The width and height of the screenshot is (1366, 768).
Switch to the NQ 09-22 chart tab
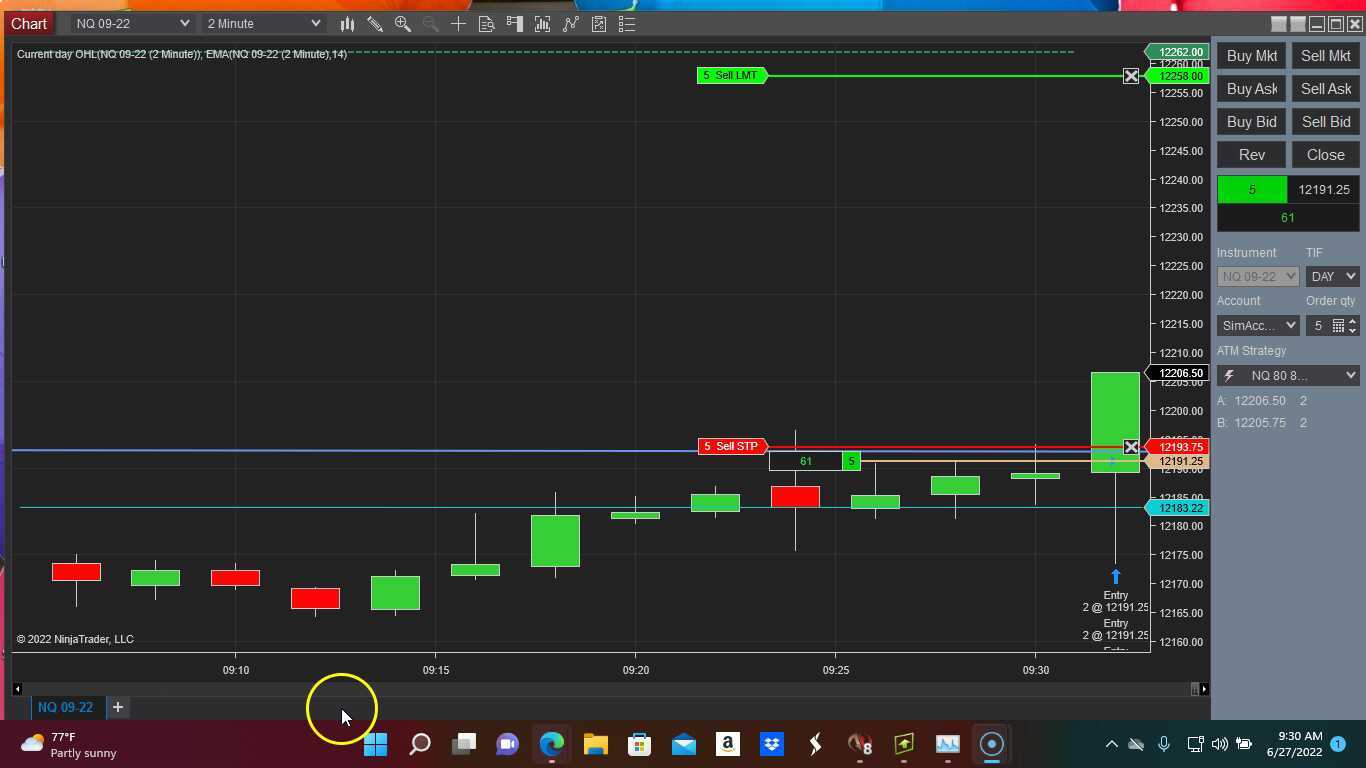(x=65, y=707)
